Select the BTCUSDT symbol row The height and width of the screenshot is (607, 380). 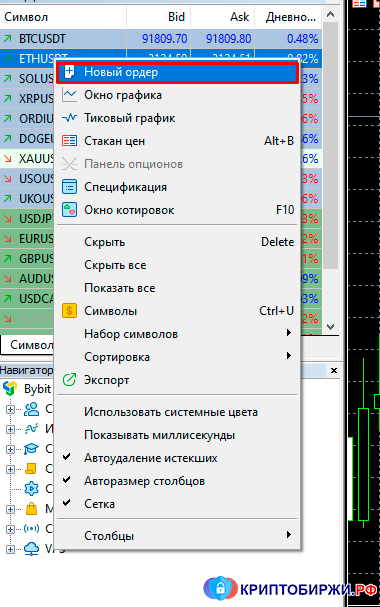(x=161, y=39)
